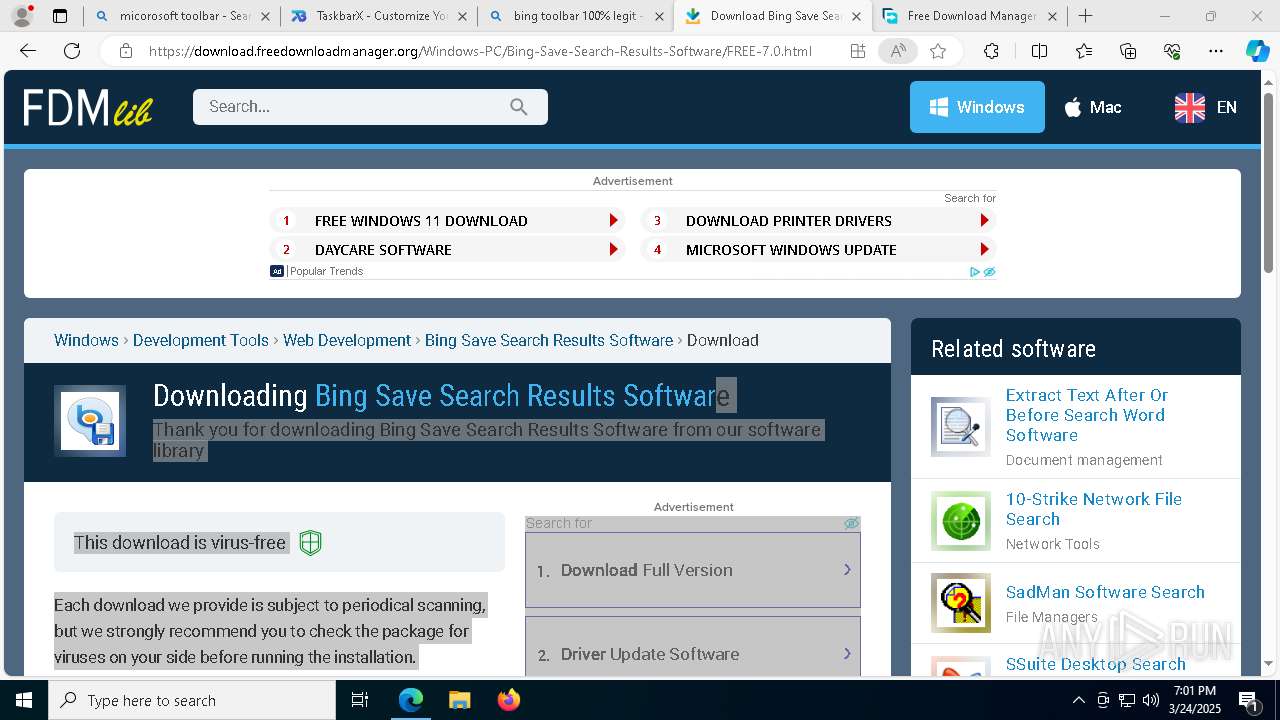The height and width of the screenshot is (720, 1280).
Task: Click the FDM Search input field
Action: 370,107
